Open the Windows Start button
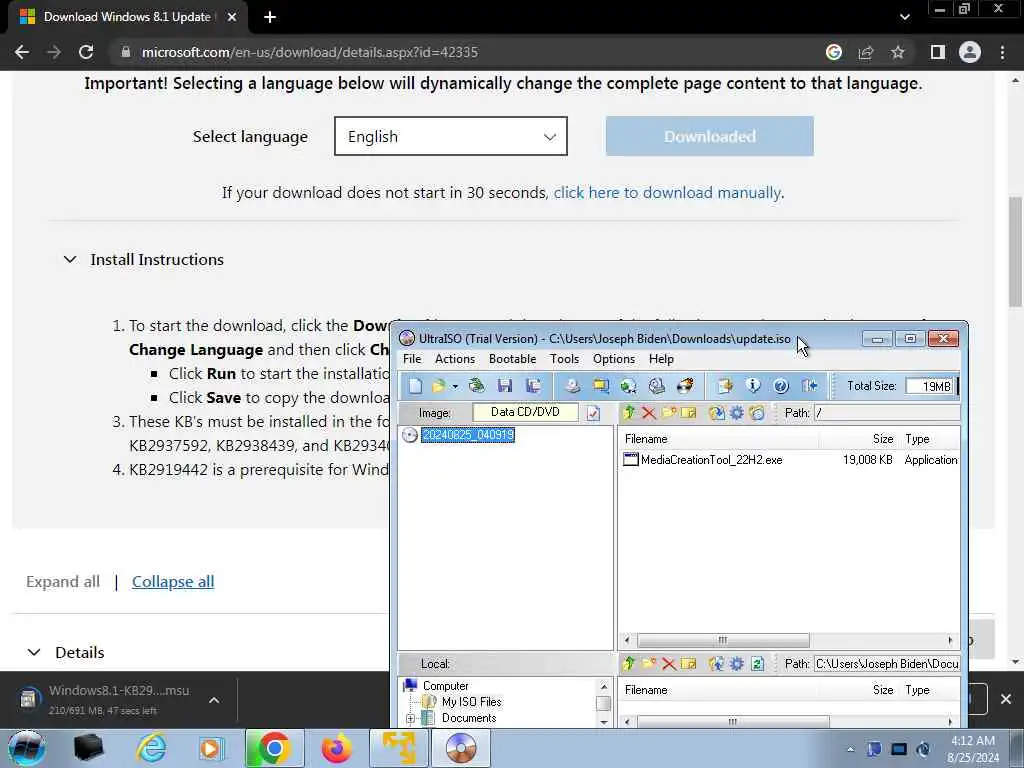Screen dimensions: 1024x768 [x=27, y=748]
